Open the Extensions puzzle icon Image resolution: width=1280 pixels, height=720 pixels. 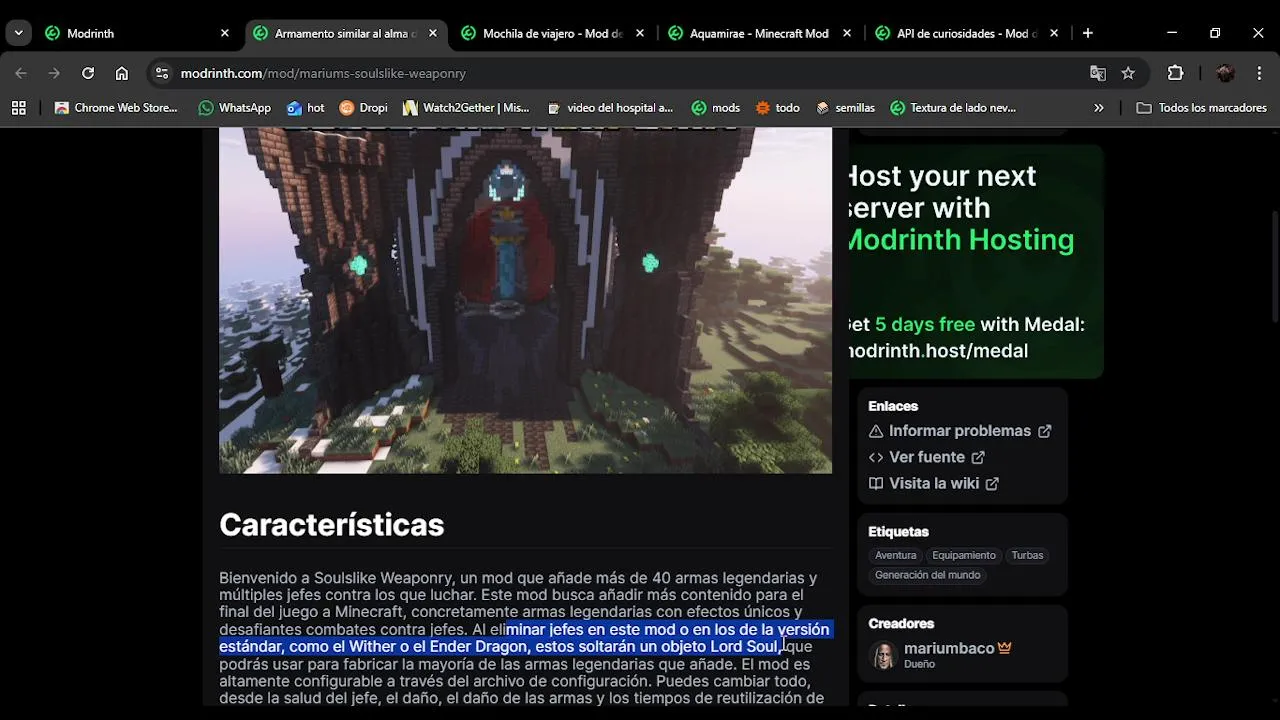click(1176, 73)
